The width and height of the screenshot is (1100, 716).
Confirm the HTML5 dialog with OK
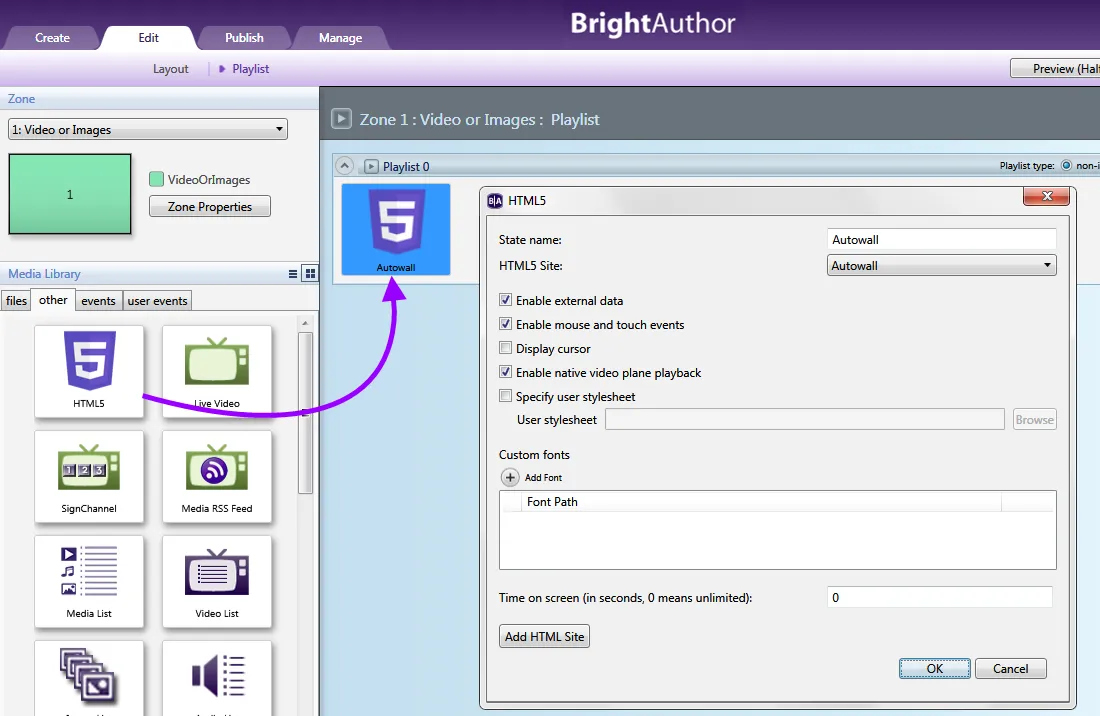[935, 668]
